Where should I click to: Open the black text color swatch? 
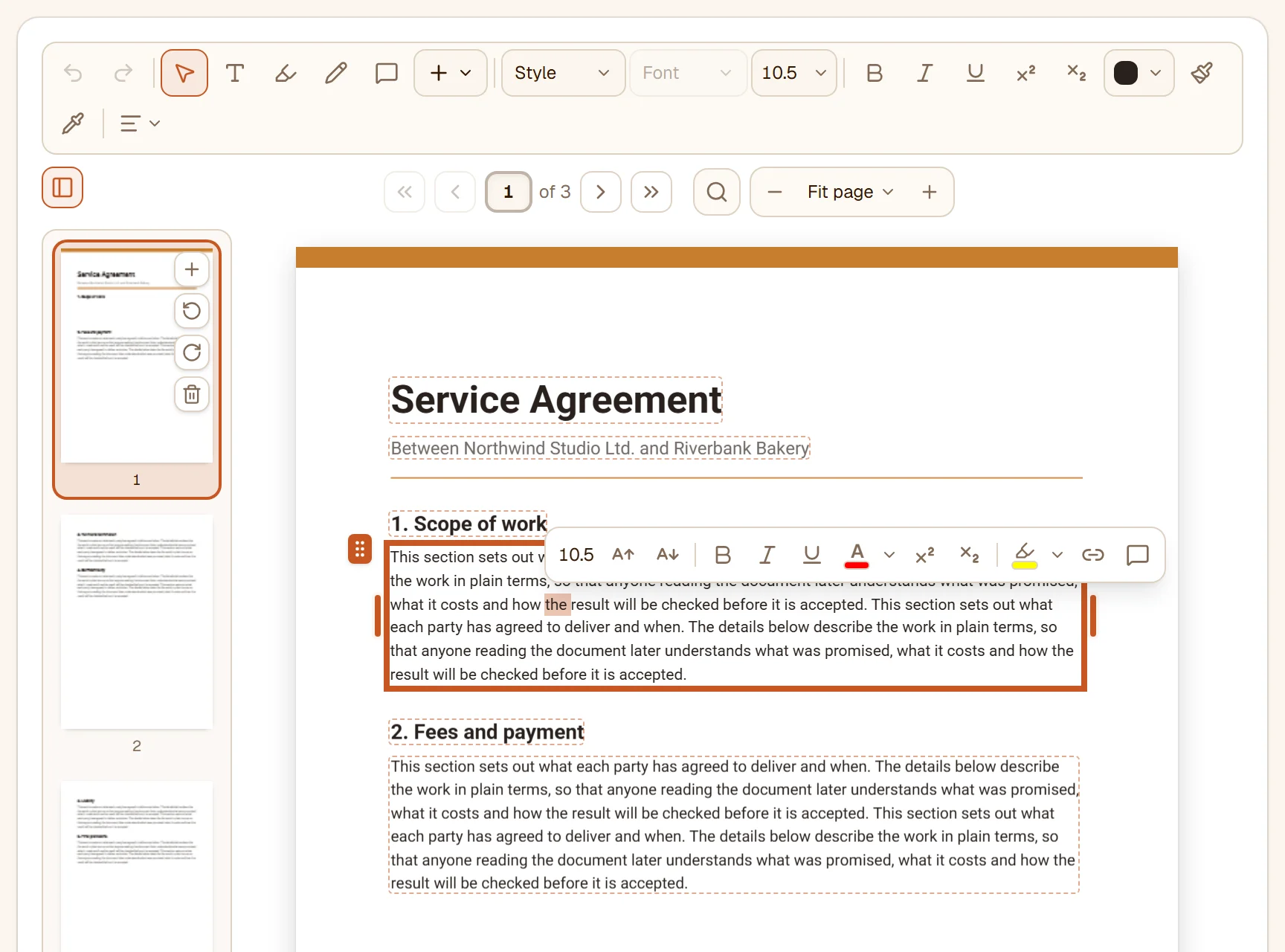pyautogui.click(x=1139, y=73)
